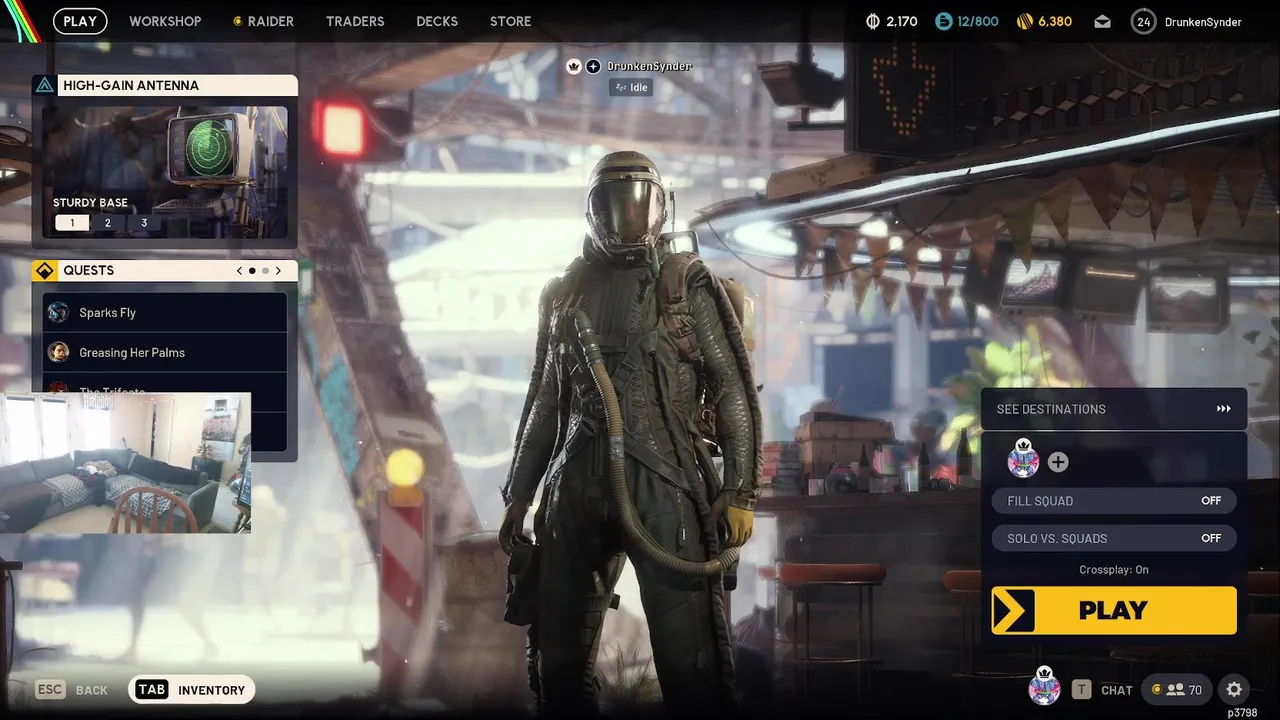
Task: Open the Greasing Her Palms quest
Action: tap(165, 352)
